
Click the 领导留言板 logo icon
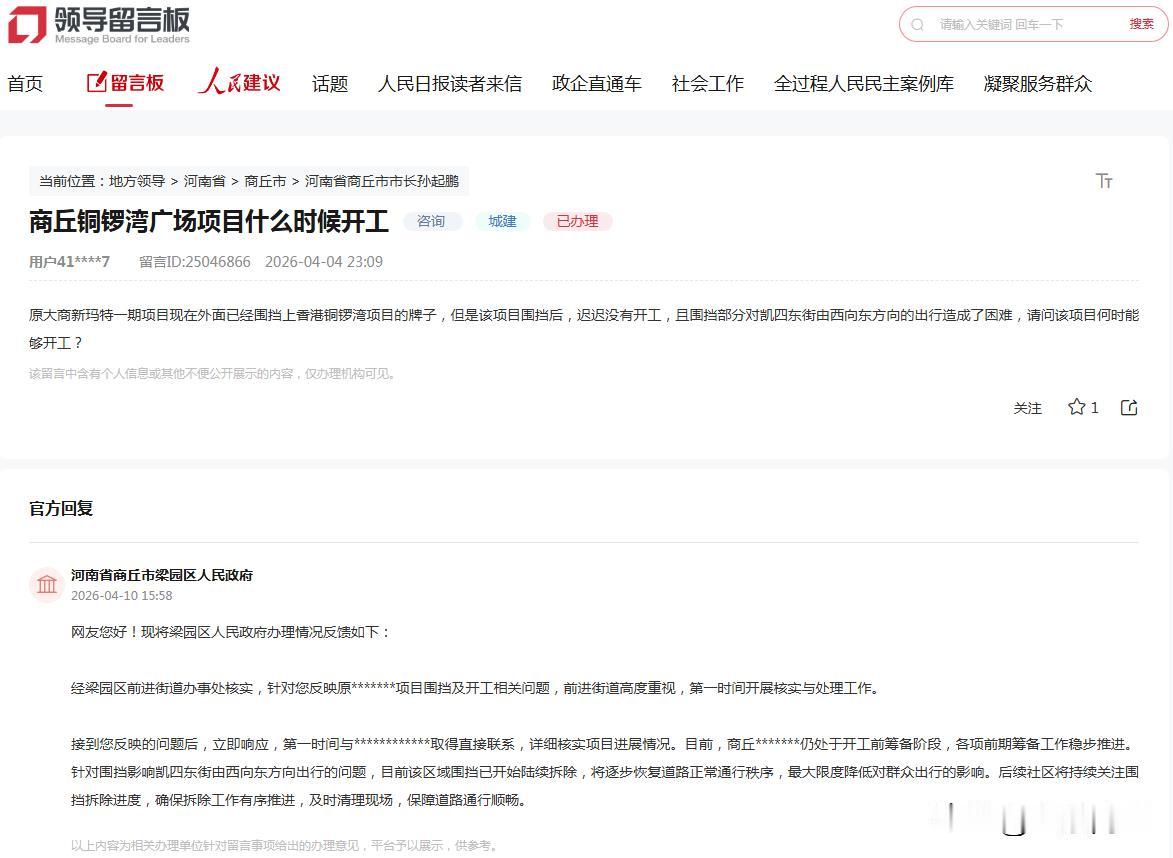click(x=30, y=24)
